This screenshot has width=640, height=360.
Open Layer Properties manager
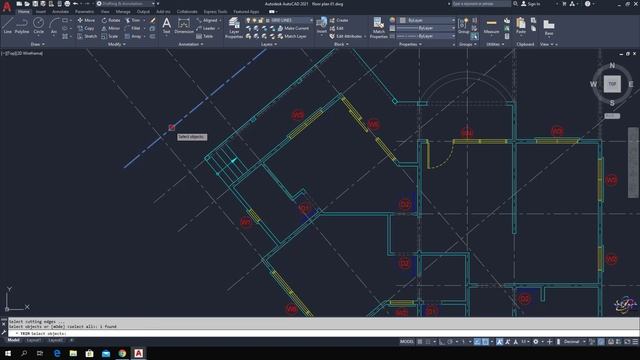[234, 28]
